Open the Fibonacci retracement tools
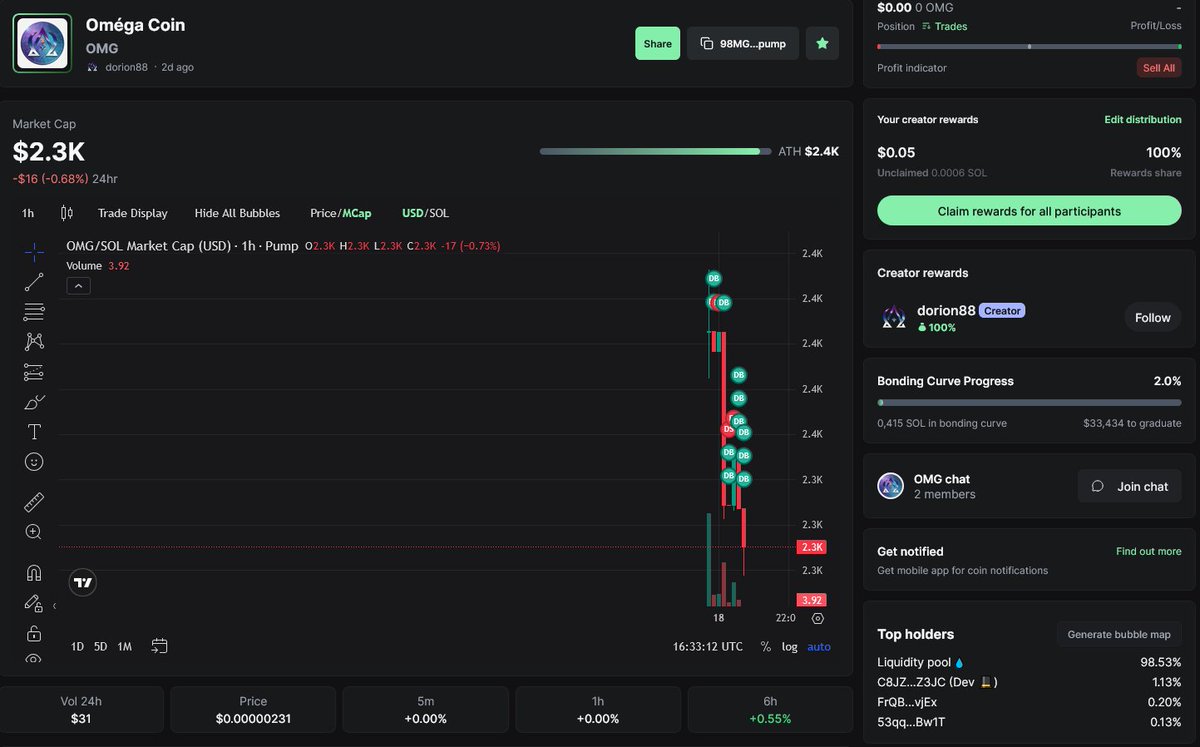Viewport: 1200px width, 747px height. coord(34,312)
